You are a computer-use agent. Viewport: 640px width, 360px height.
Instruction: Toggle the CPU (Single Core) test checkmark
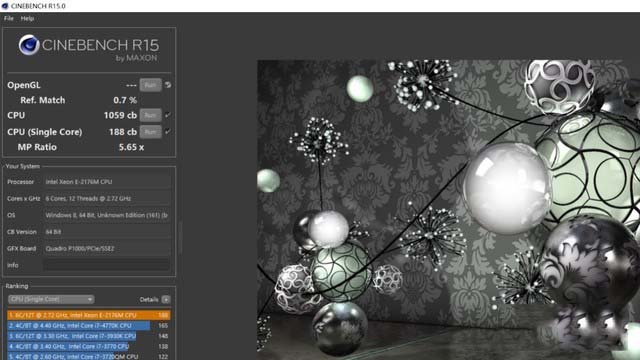point(168,132)
